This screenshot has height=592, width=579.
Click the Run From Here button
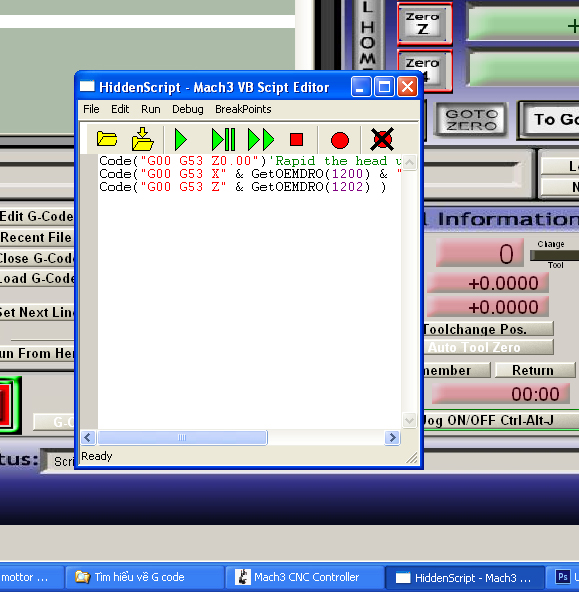coord(37,353)
